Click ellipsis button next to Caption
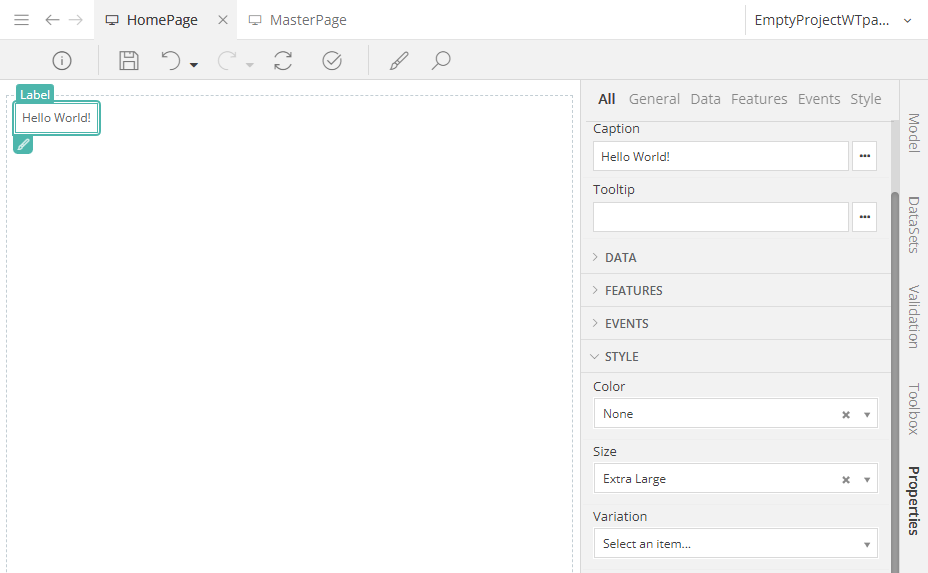The width and height of the screenshot is (928, 573). pos(864,157)
